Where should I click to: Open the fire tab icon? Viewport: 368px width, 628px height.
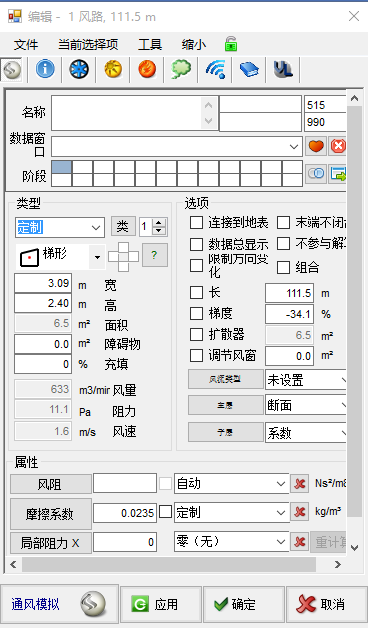pos(147,69)
